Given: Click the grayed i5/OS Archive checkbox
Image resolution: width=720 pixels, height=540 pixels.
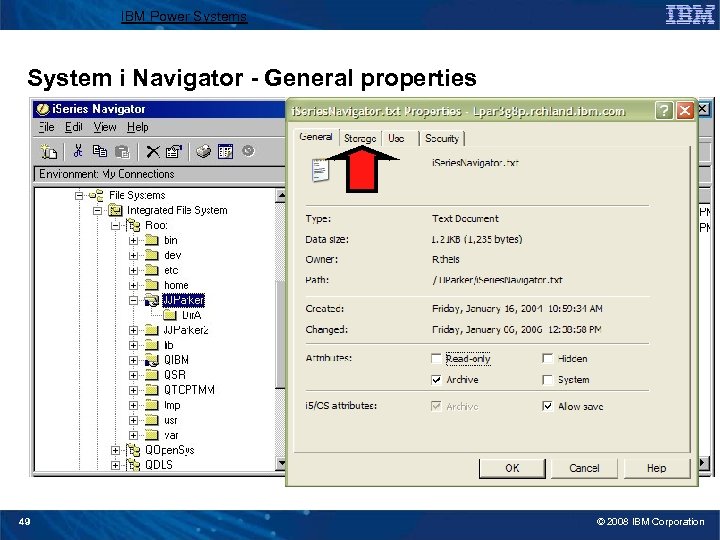Looking at the screenshot, I should (436, 406).
